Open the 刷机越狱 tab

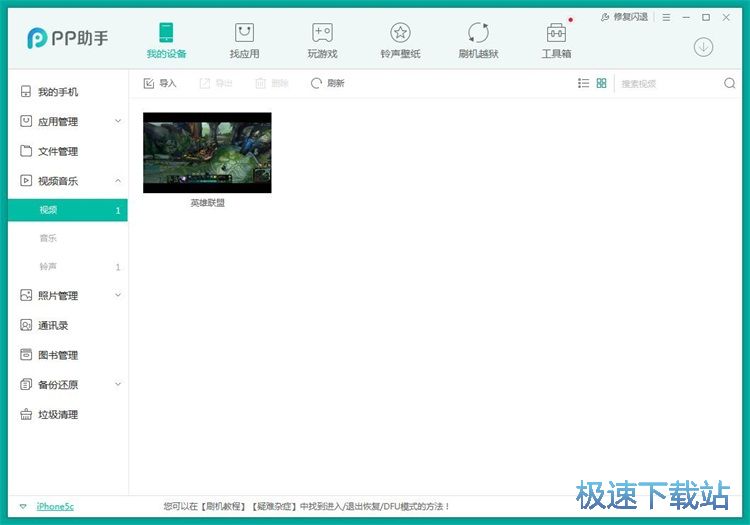[478, 41]
